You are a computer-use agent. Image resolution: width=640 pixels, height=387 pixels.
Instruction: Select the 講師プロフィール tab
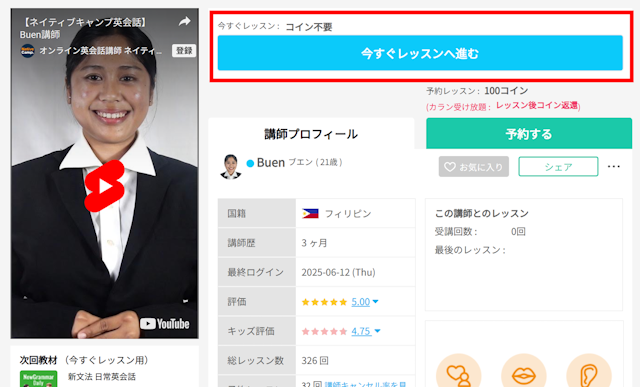pos(311,133)
